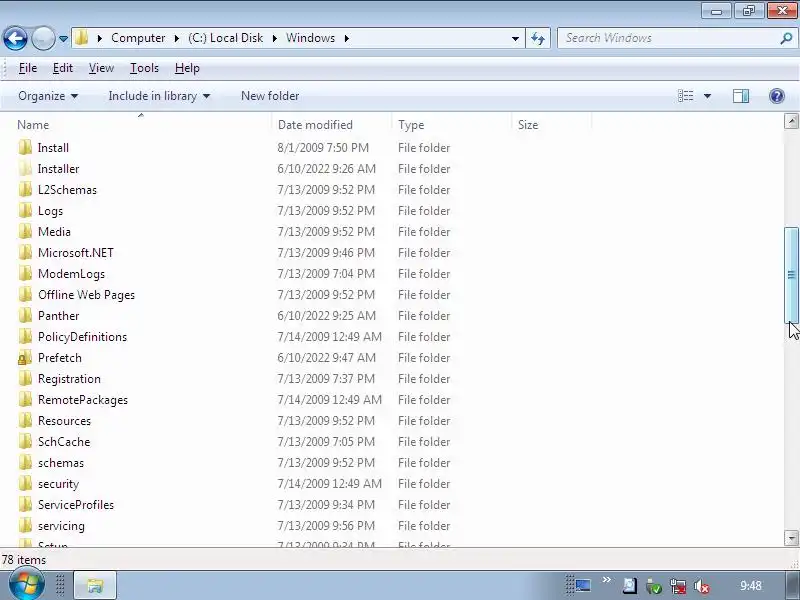Click the vertical scrollbar thumb
The height and width of the screenshot is (600, 800).
point(791,275)
